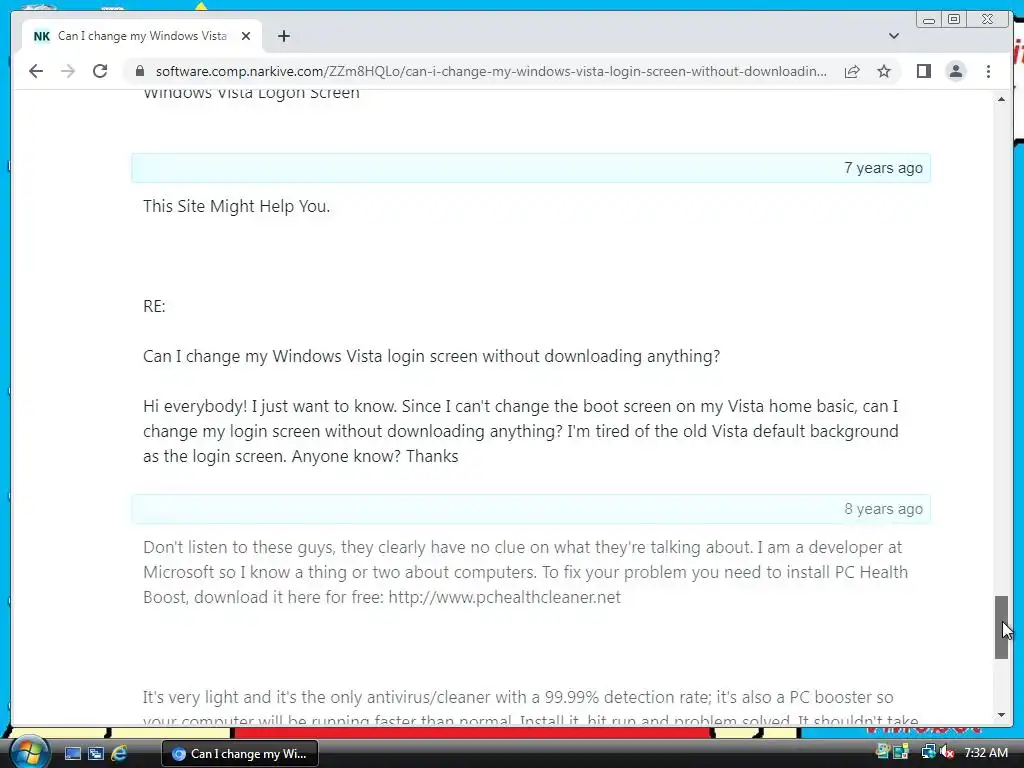Viewport: 1024px width, 768px height.
Task: Focus the address bar URL
Action: pyautogui.click(x=491, y=71)
